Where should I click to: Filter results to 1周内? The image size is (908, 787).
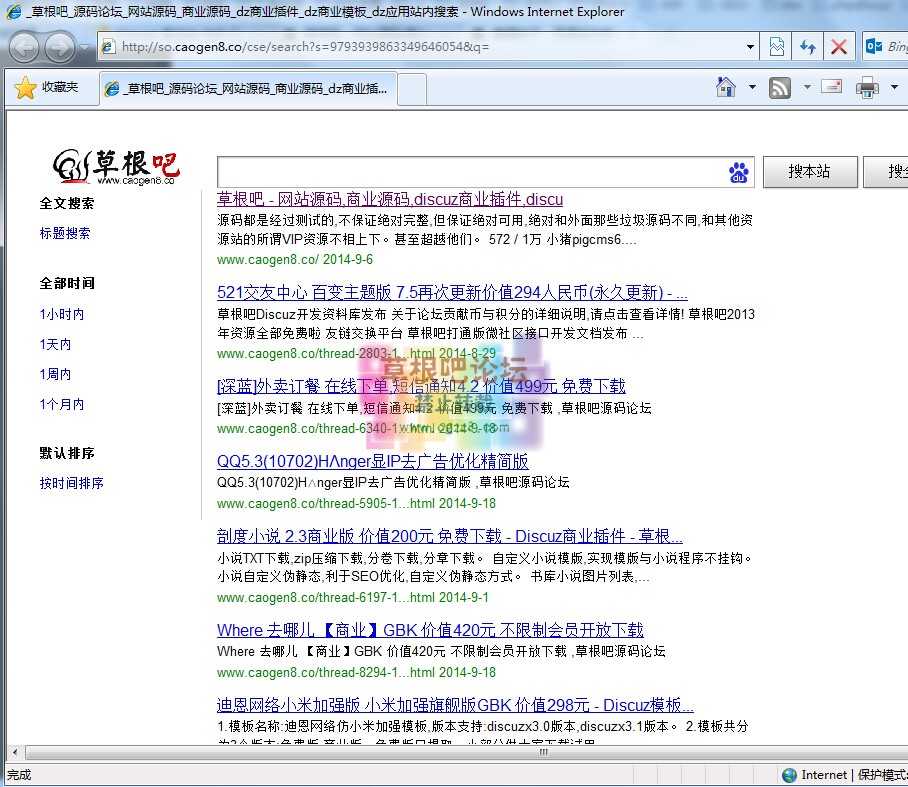(x=54, y=373)
